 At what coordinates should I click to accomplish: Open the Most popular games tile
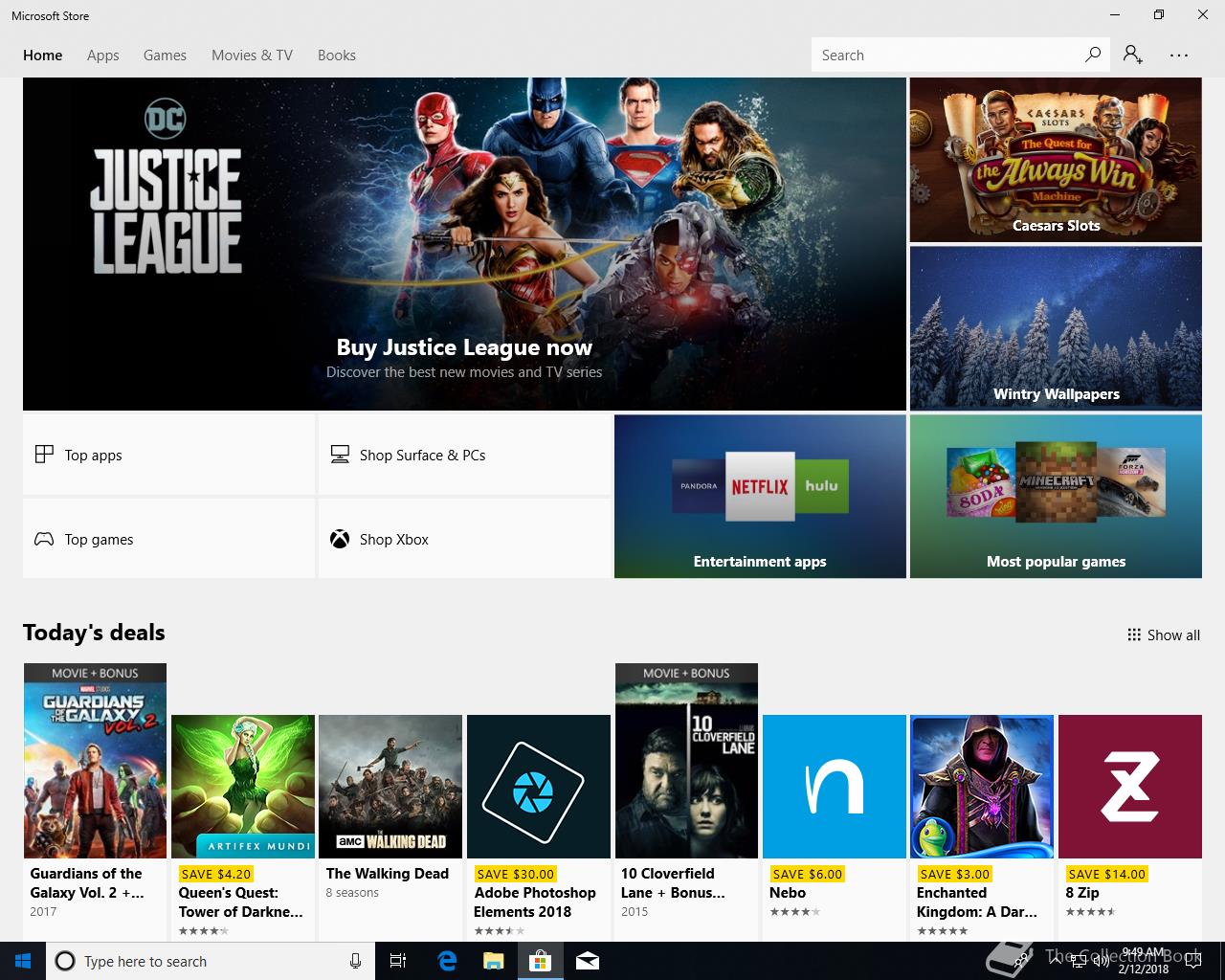point(1056,496)
